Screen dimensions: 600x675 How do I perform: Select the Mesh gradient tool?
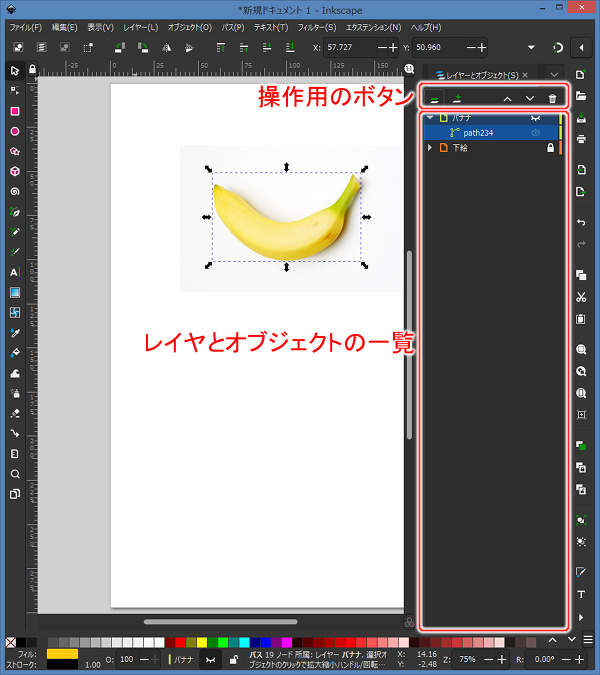(15, 313)
